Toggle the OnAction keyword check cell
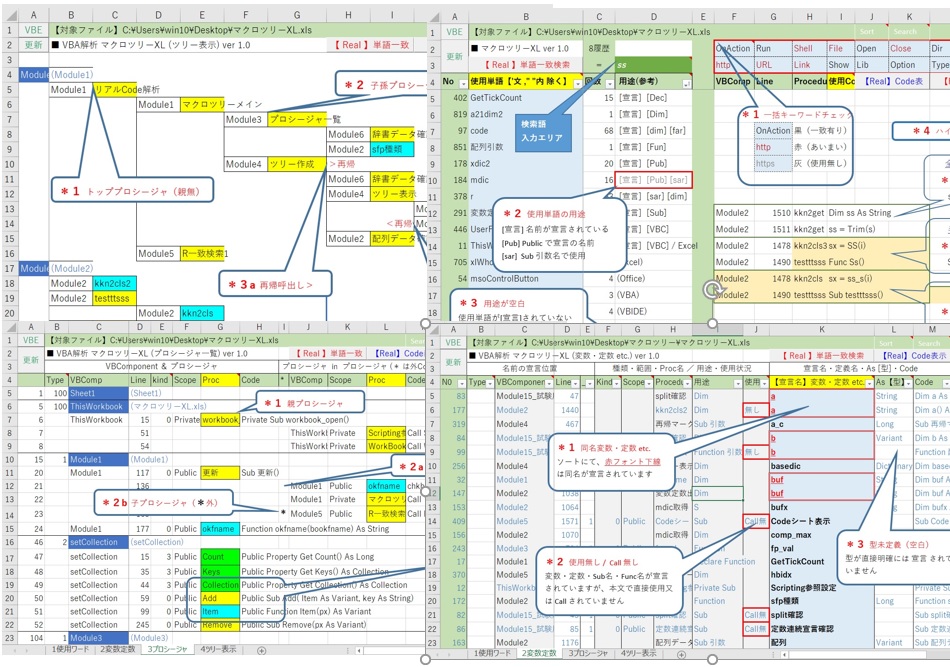The image size is (950, 667). (x=733, y=48)
